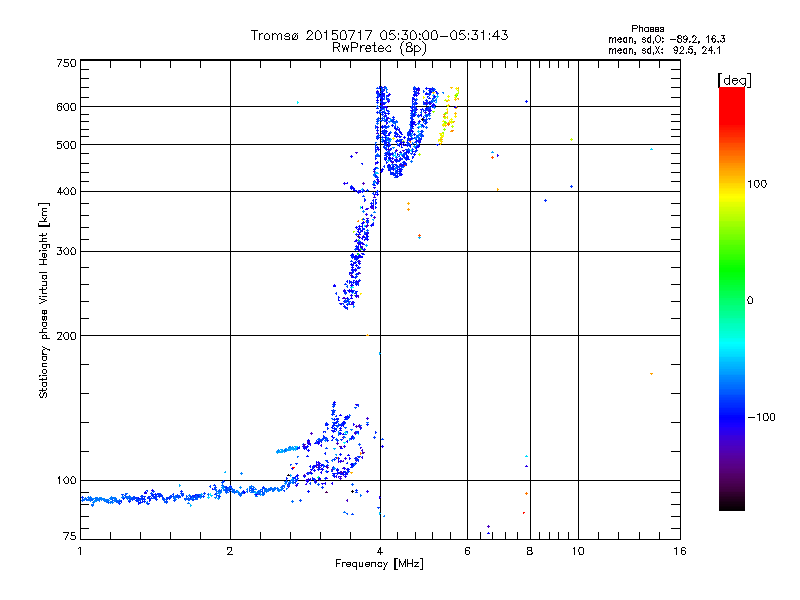
Task: Click the 'Stationary phase Virtual Height [km]' label
Action: pyautogui.click(x=44, y=300)
